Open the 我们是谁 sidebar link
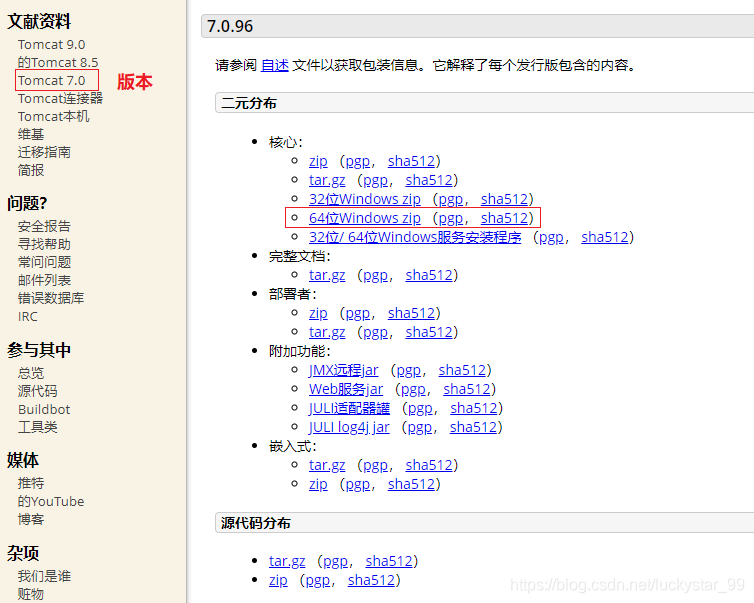The height and width of the screenshot is (603, 754). (x=44, y=576)
